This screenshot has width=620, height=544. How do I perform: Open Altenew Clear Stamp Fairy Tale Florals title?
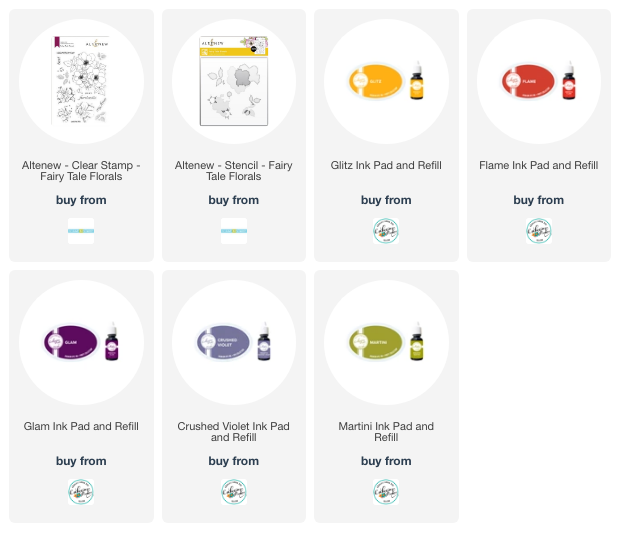pos(81,171)
